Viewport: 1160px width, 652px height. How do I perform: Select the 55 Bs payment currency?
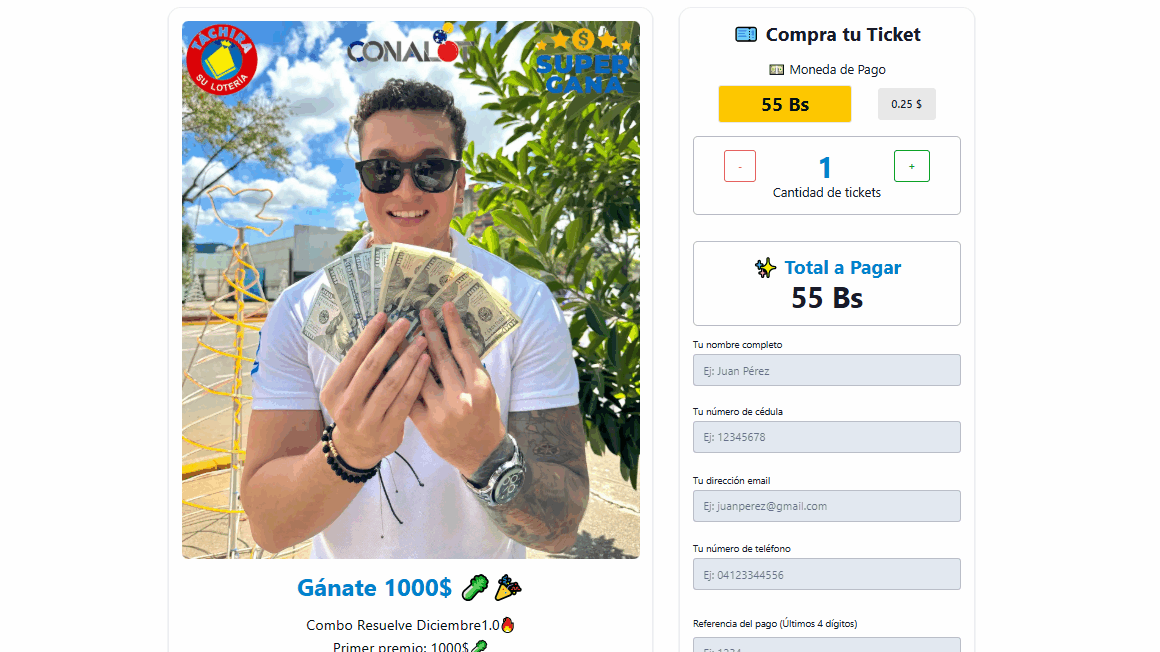[785, 104]
